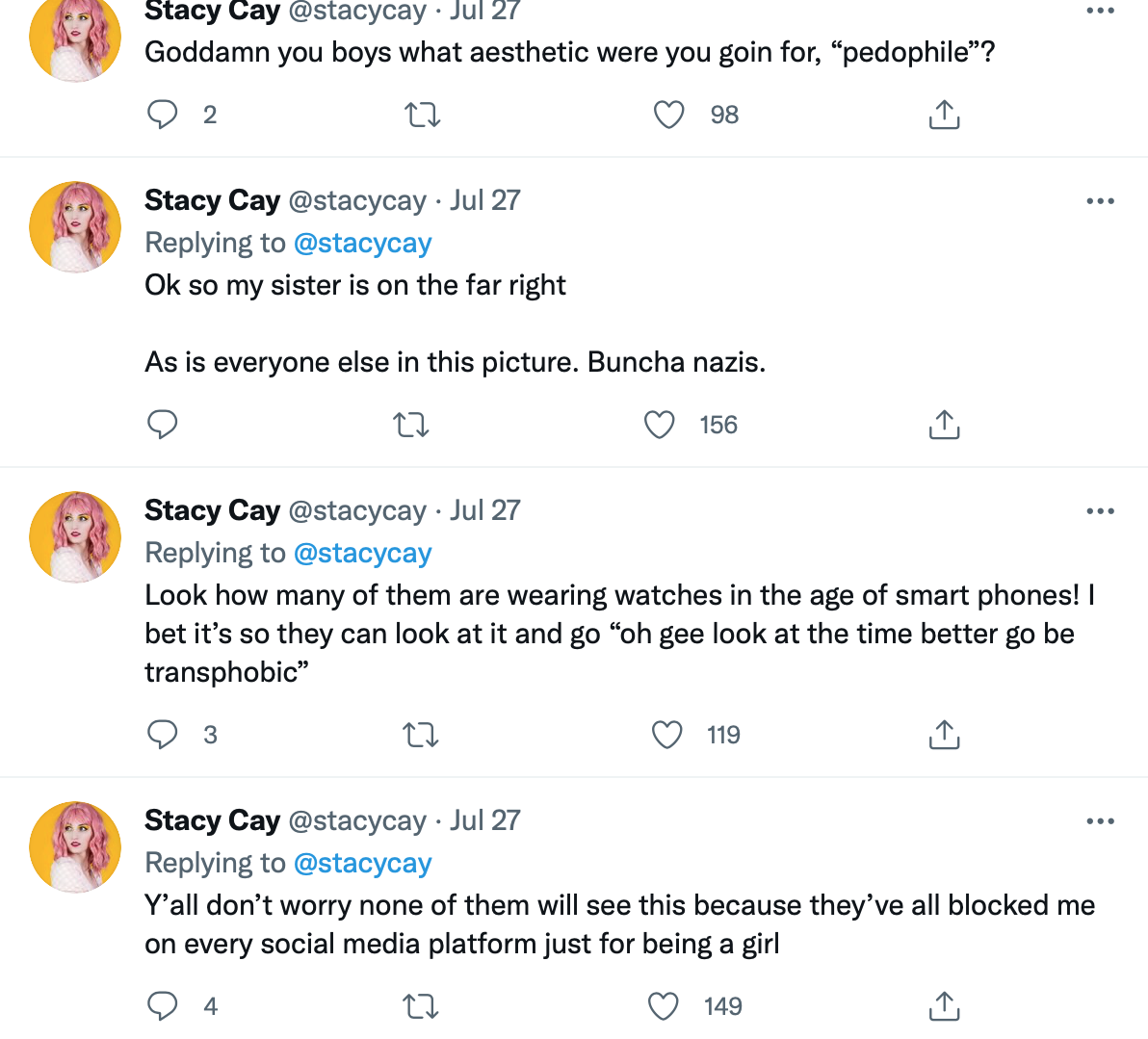This screenshot has height=1039, width=1148.
Task: Retweet the 'pedophile' aesthetic tweet
Action: click(423, 115)
